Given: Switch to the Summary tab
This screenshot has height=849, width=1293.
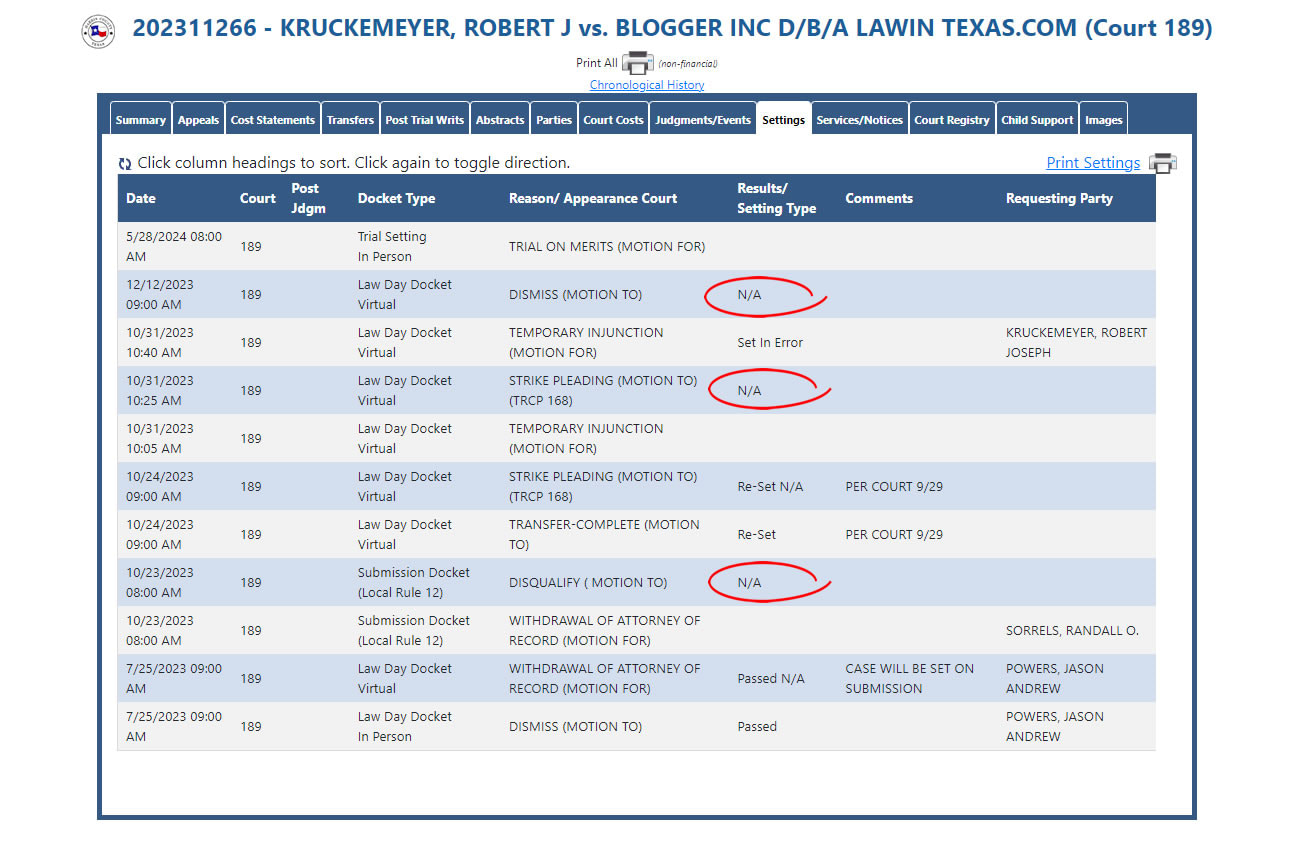Looking at the screenshot, I should click(140, 119).
